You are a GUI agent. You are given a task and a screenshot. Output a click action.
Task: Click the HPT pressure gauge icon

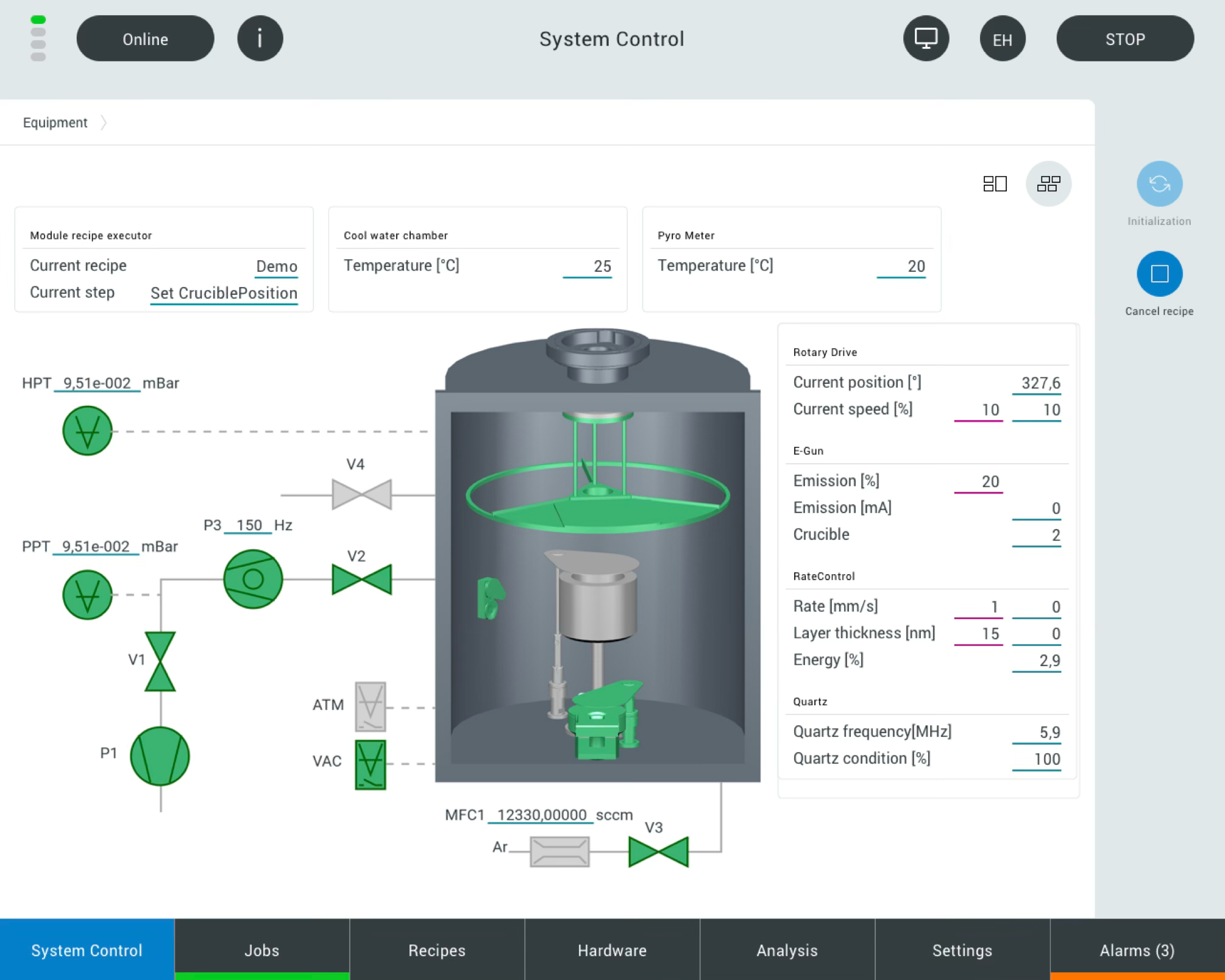(87, 431)
